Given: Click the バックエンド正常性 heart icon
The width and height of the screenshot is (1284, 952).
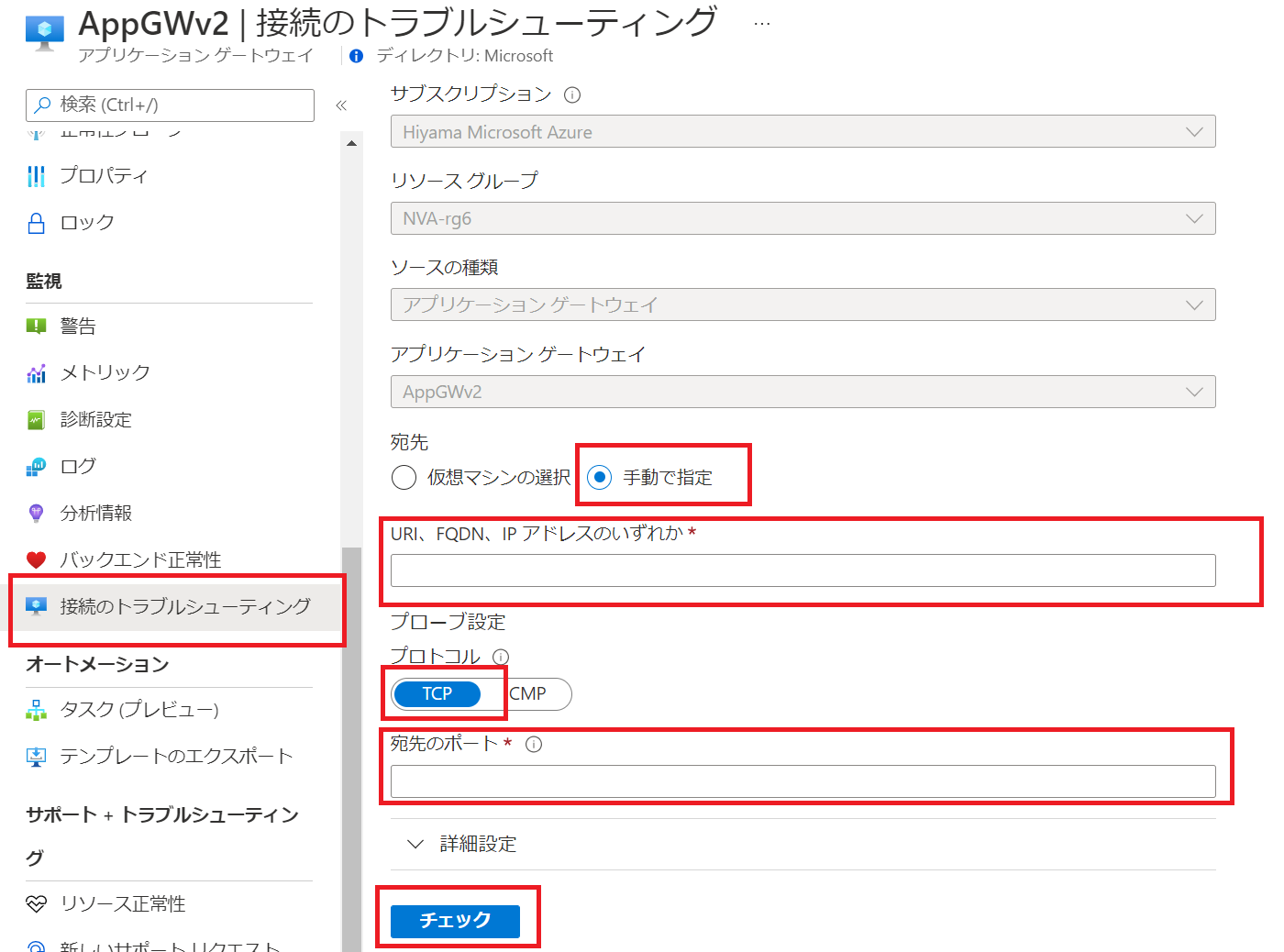Looking at the screenshot, I should point(37,560).
